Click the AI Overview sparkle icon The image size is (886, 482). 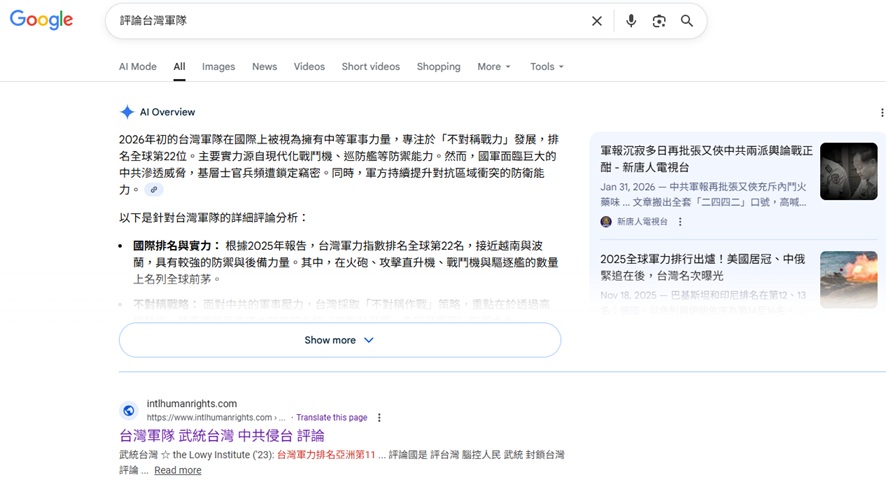127,112
